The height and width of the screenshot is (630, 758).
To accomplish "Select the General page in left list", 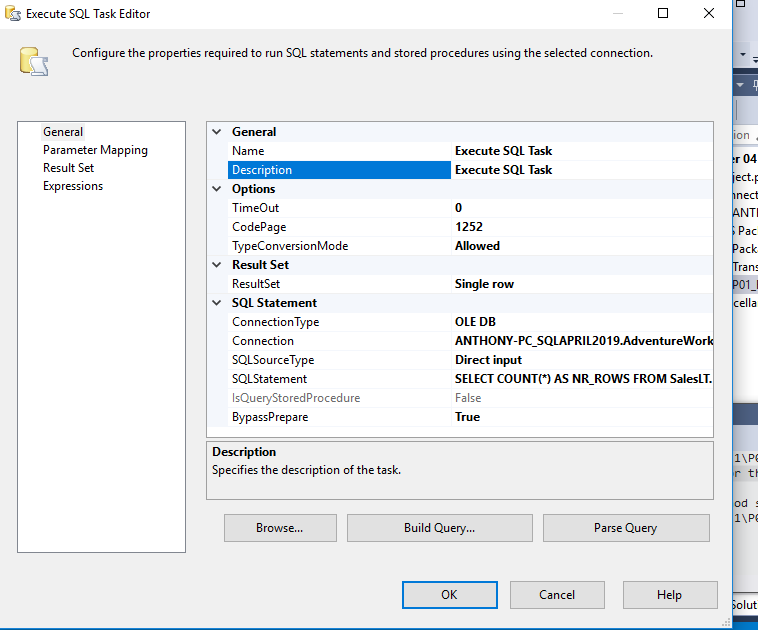I will click(x=63, y=132).
